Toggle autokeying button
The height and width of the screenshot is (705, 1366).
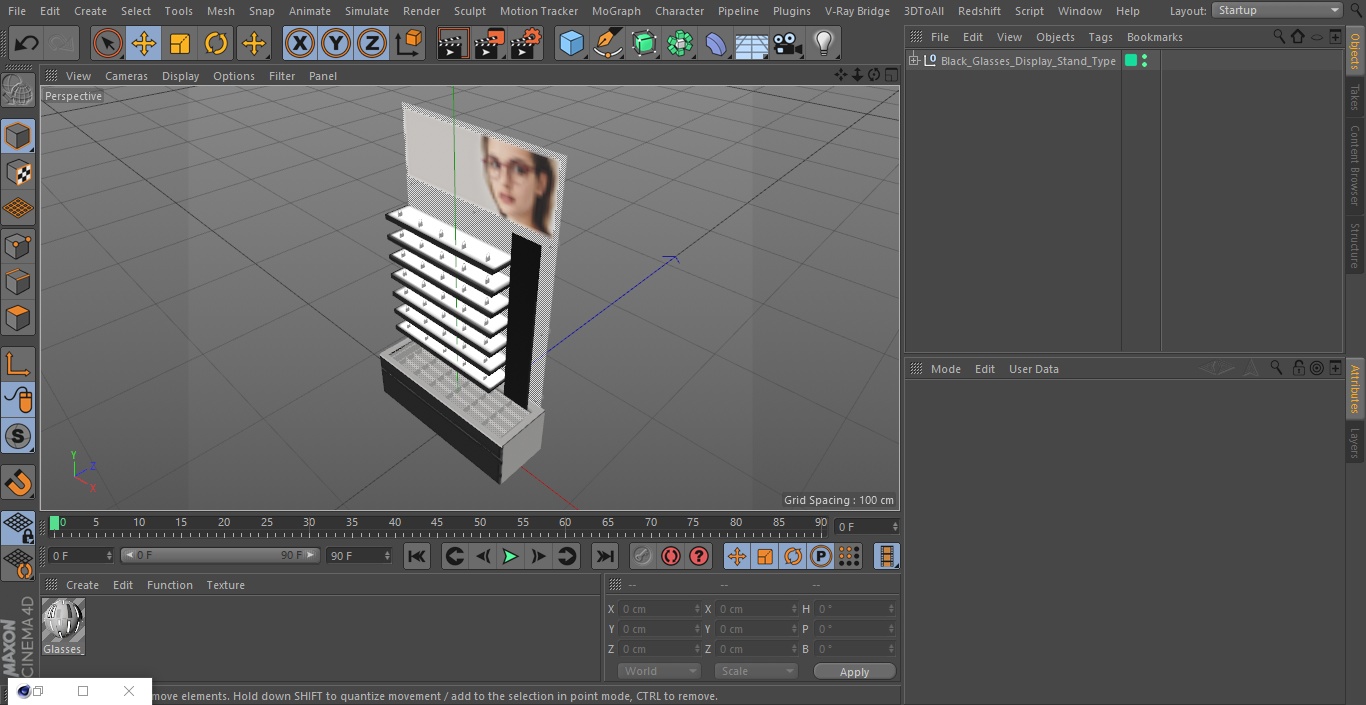(x=671, y=556)
